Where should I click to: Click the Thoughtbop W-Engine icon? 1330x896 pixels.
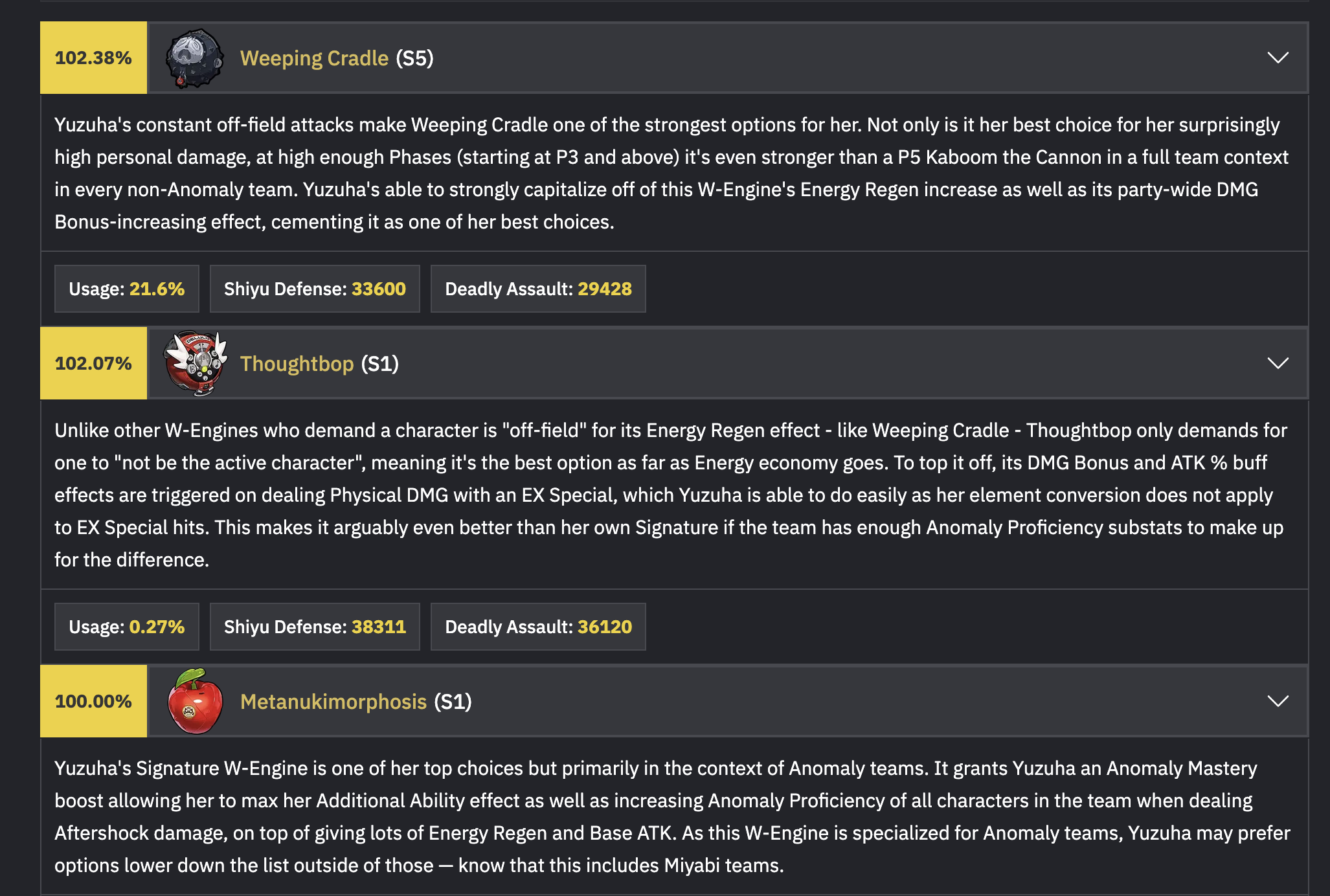pos(196,364)
